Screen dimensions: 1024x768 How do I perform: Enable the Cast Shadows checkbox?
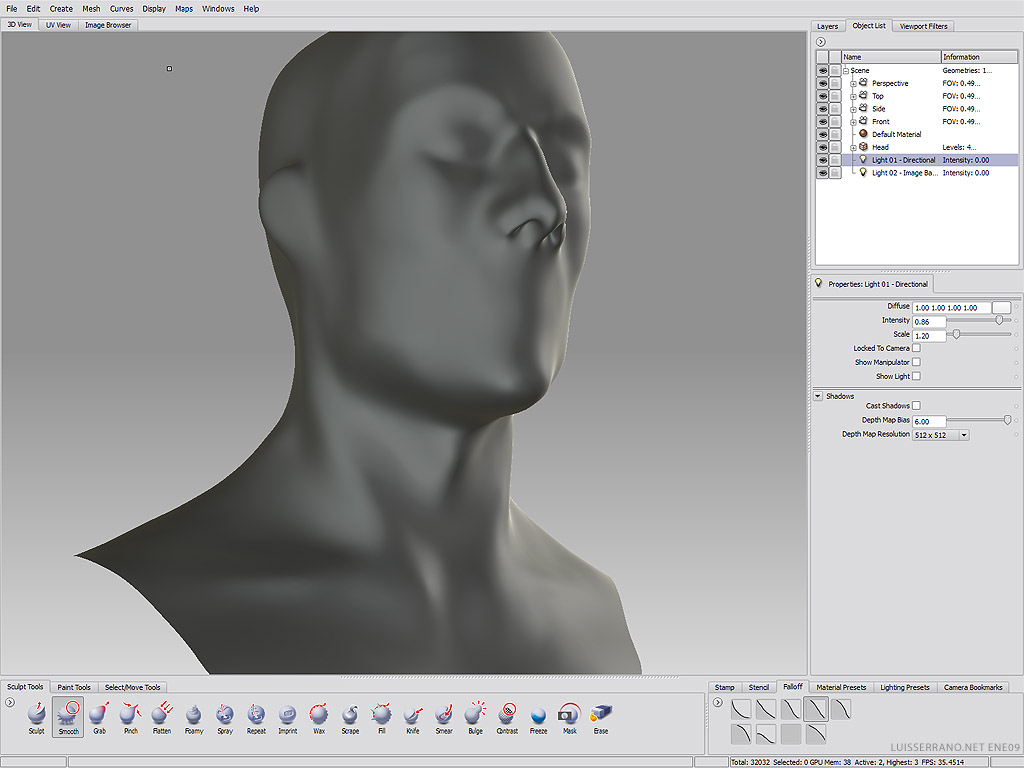(x=916, y=406)
